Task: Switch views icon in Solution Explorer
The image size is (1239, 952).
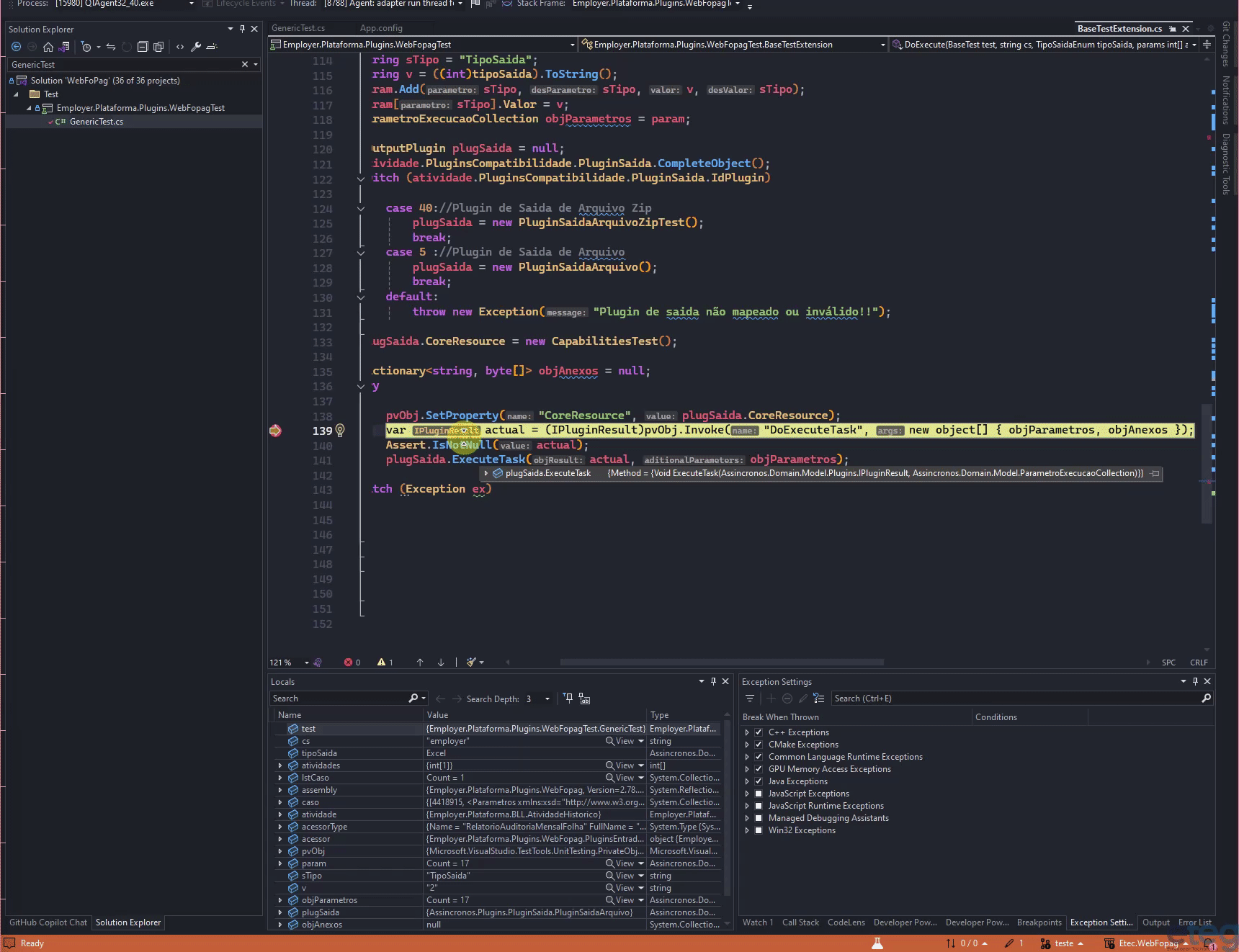Action: [x=64, y=47]
